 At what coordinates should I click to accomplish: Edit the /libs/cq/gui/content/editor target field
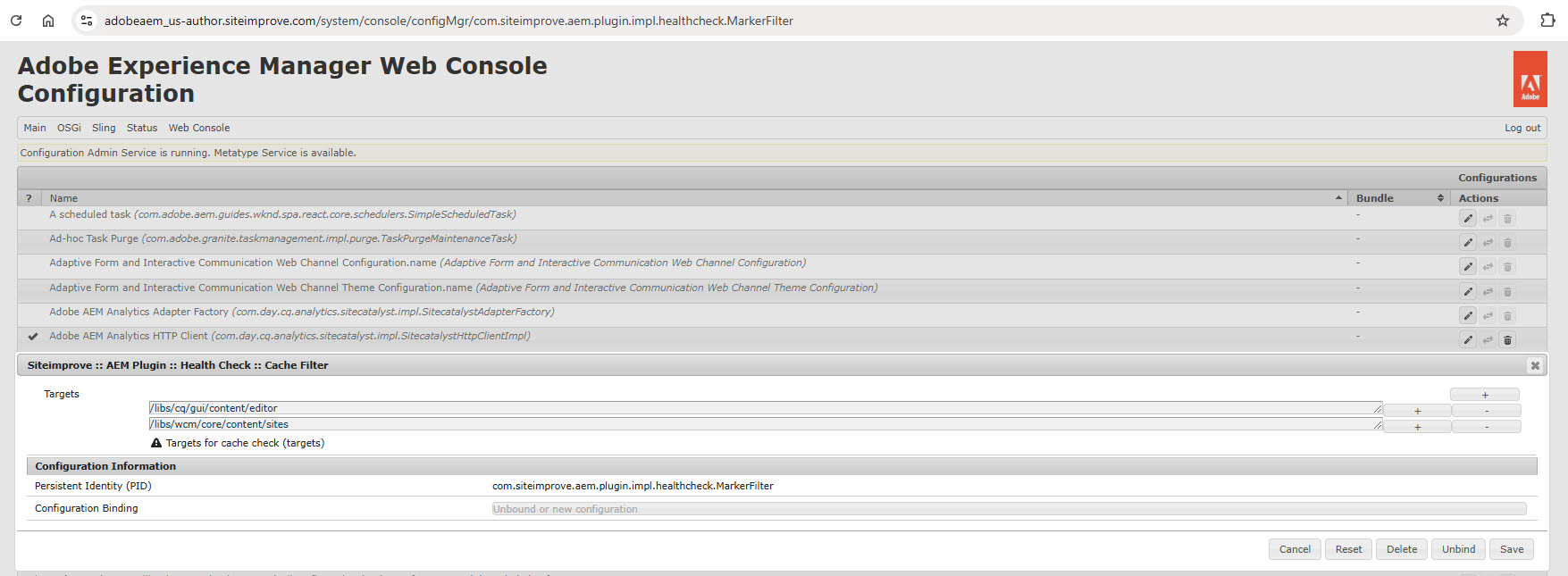(766, 408)
